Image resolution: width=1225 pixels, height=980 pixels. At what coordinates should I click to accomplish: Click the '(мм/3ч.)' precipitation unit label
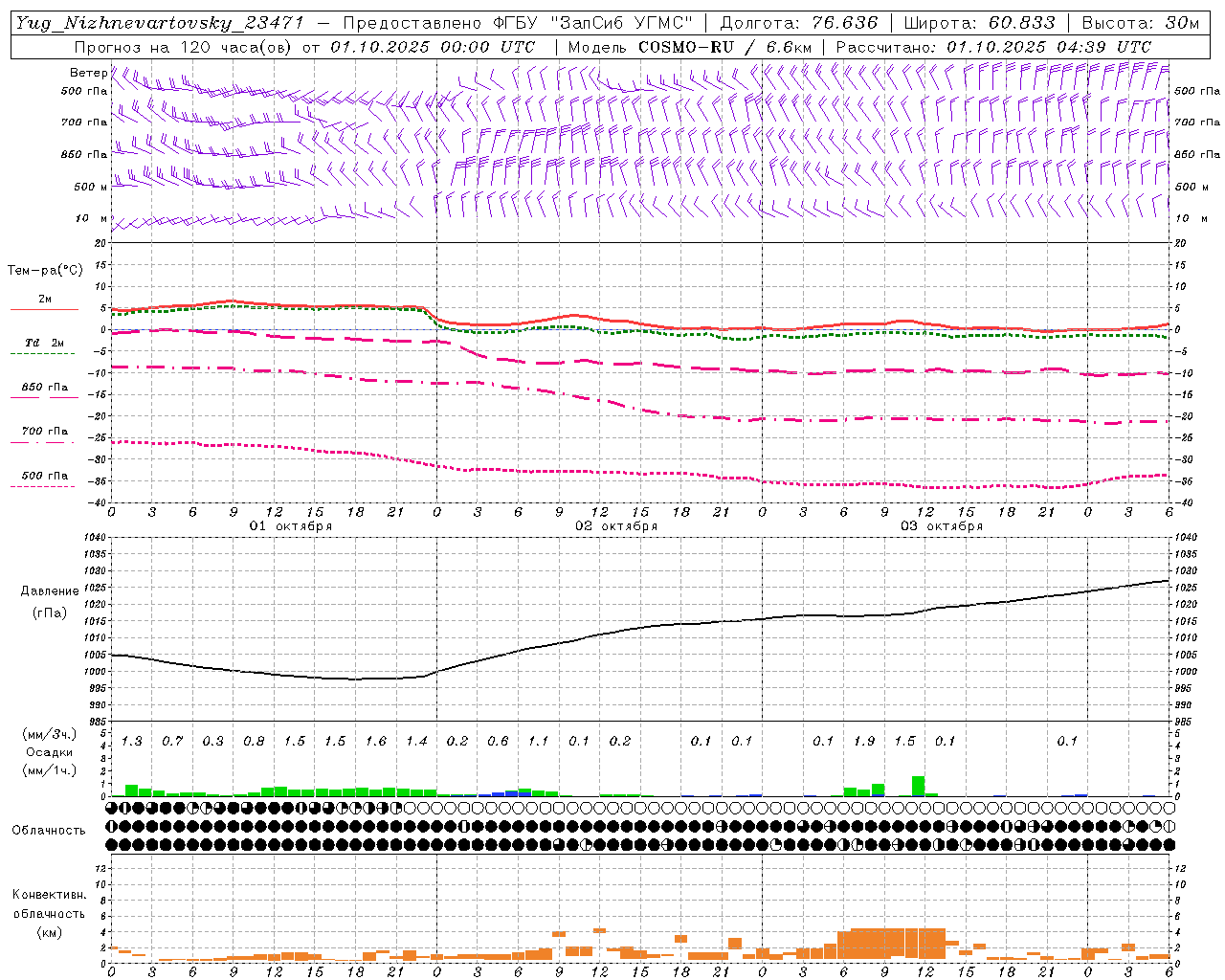point(50,734)
